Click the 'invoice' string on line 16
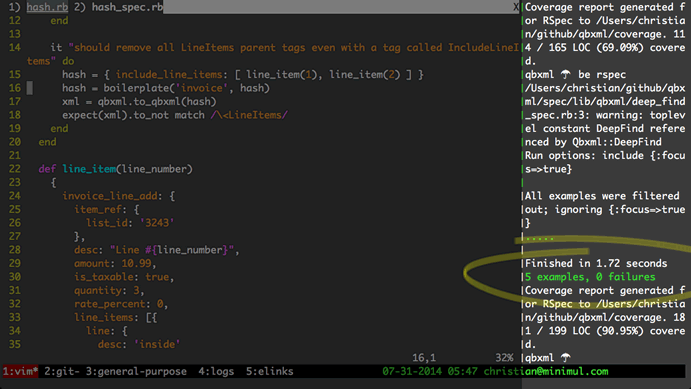This screenshot has width=691, height=389. click(202, 88)
